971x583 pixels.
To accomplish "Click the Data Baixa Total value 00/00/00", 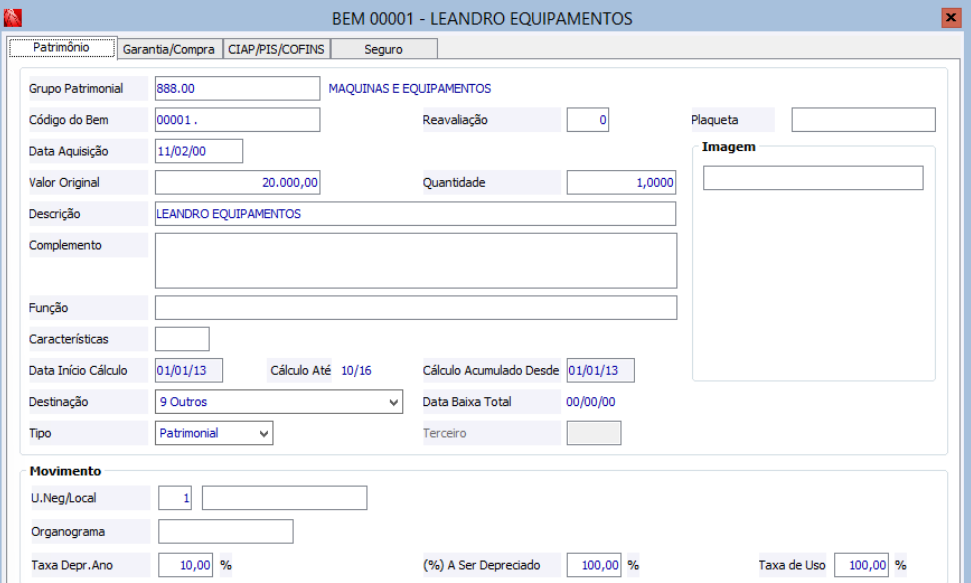I will click(x=591, y=401).
